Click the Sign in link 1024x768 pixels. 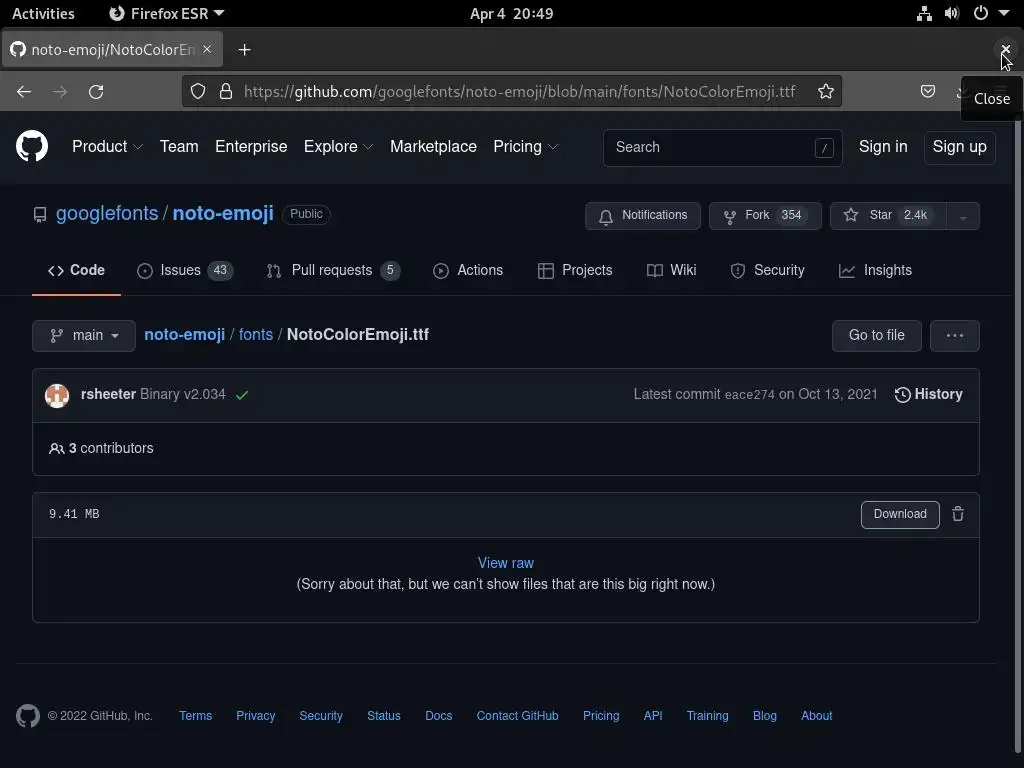[x=883, y=146]
